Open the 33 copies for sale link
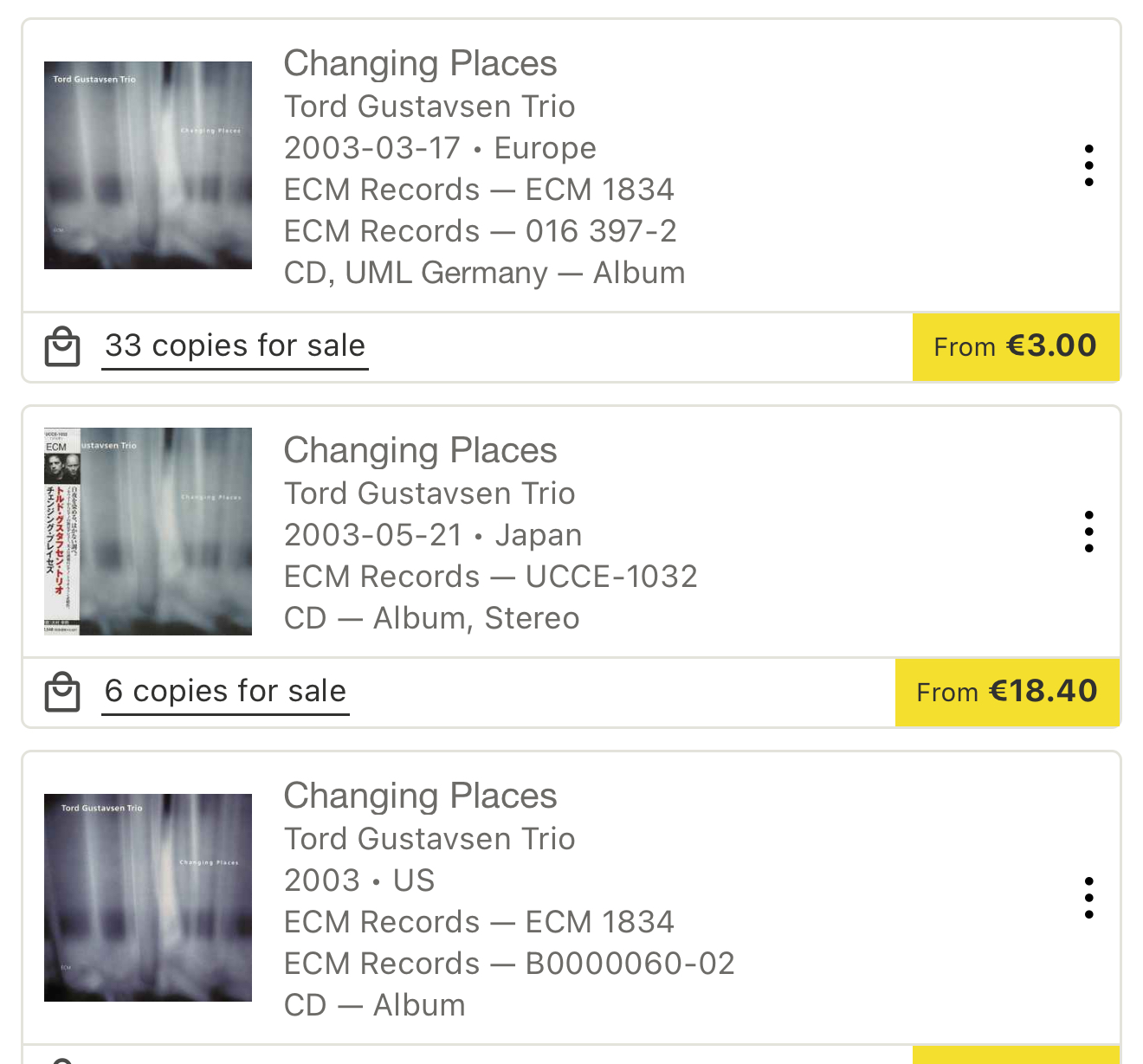This screenshot has height=1064, width=1143. (235, 345)
